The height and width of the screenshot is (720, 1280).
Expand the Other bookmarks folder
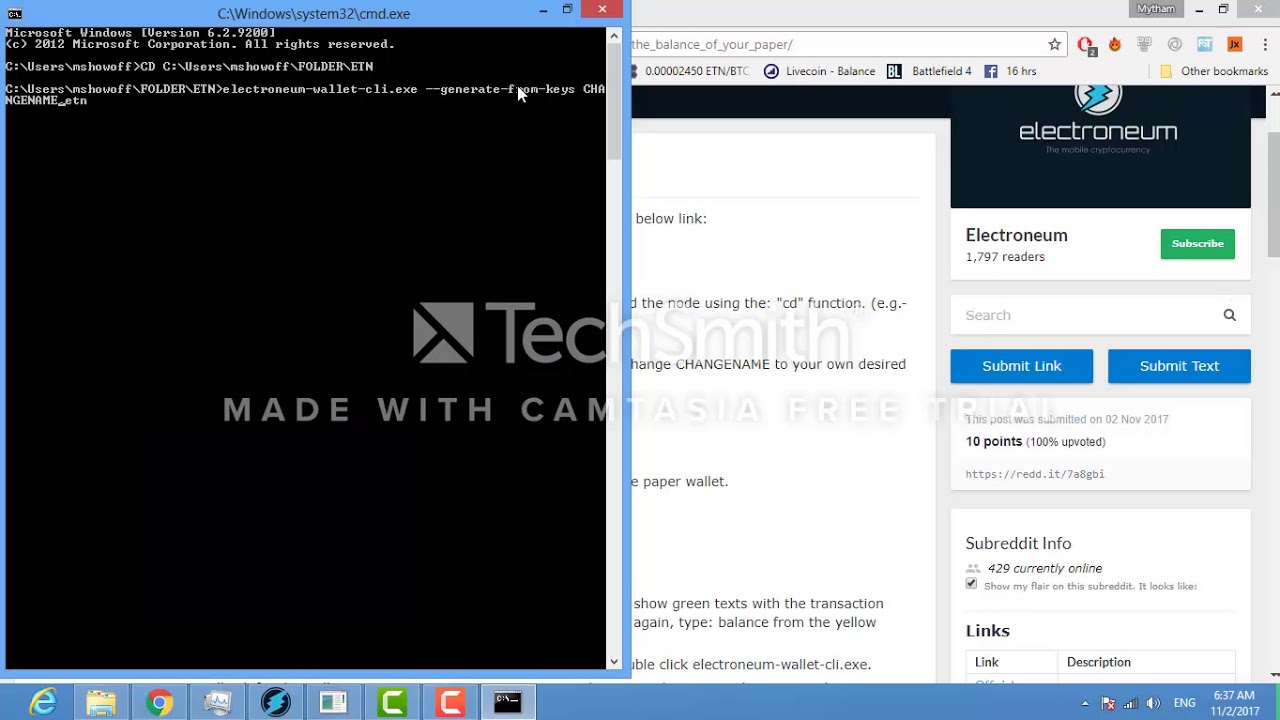pos(1213,71)
